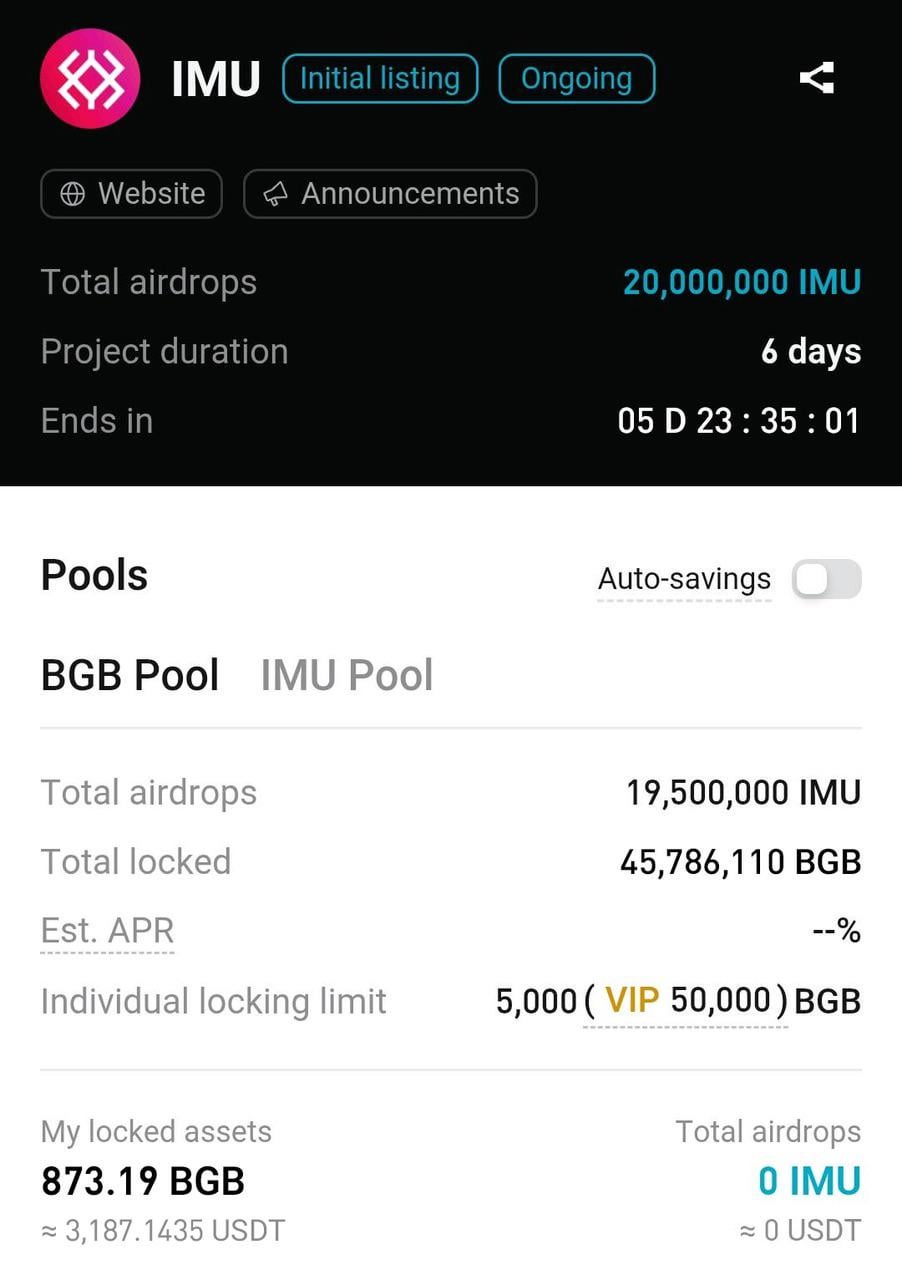
Task: Toggle the Auto-savings switch
Action: tap(826, 579)
